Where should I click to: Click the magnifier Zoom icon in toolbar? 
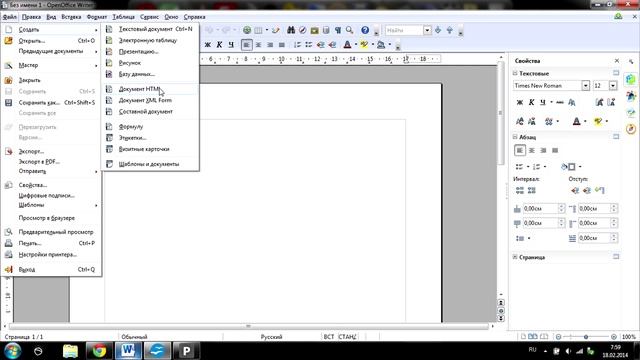click(349, 30)
